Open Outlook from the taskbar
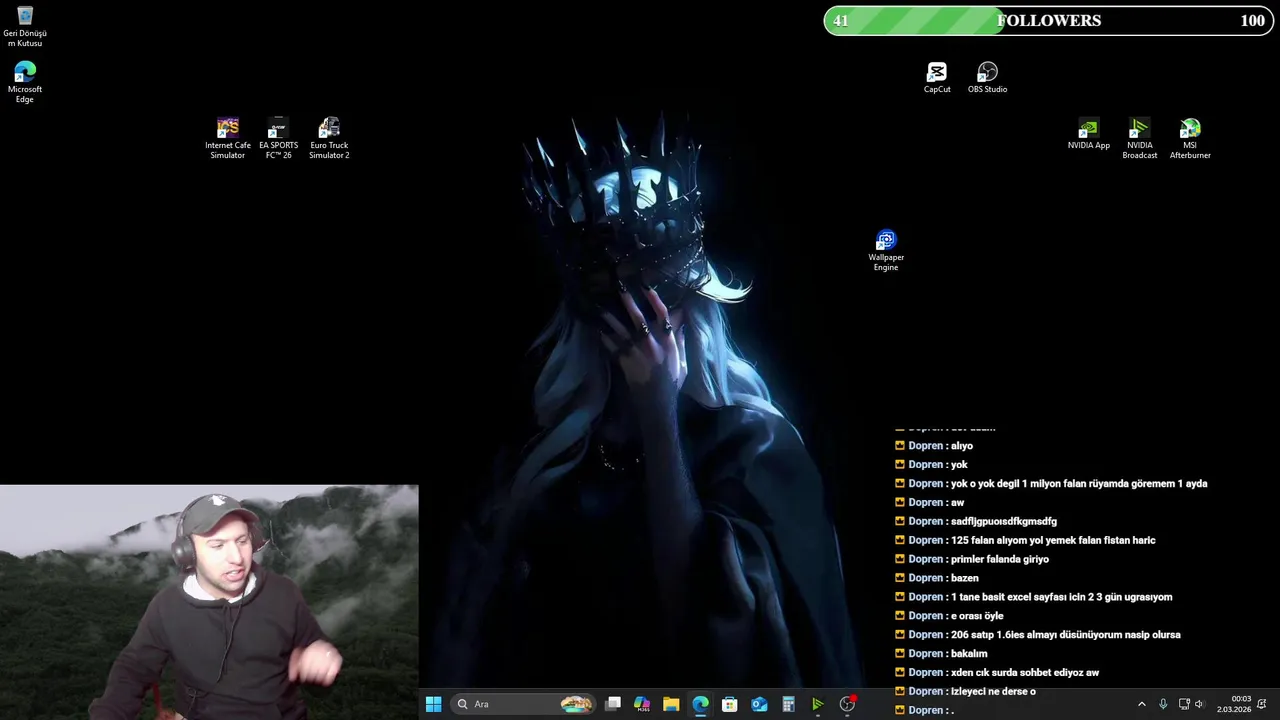This screenshot has height=720, width=1280. pos(759,704)
